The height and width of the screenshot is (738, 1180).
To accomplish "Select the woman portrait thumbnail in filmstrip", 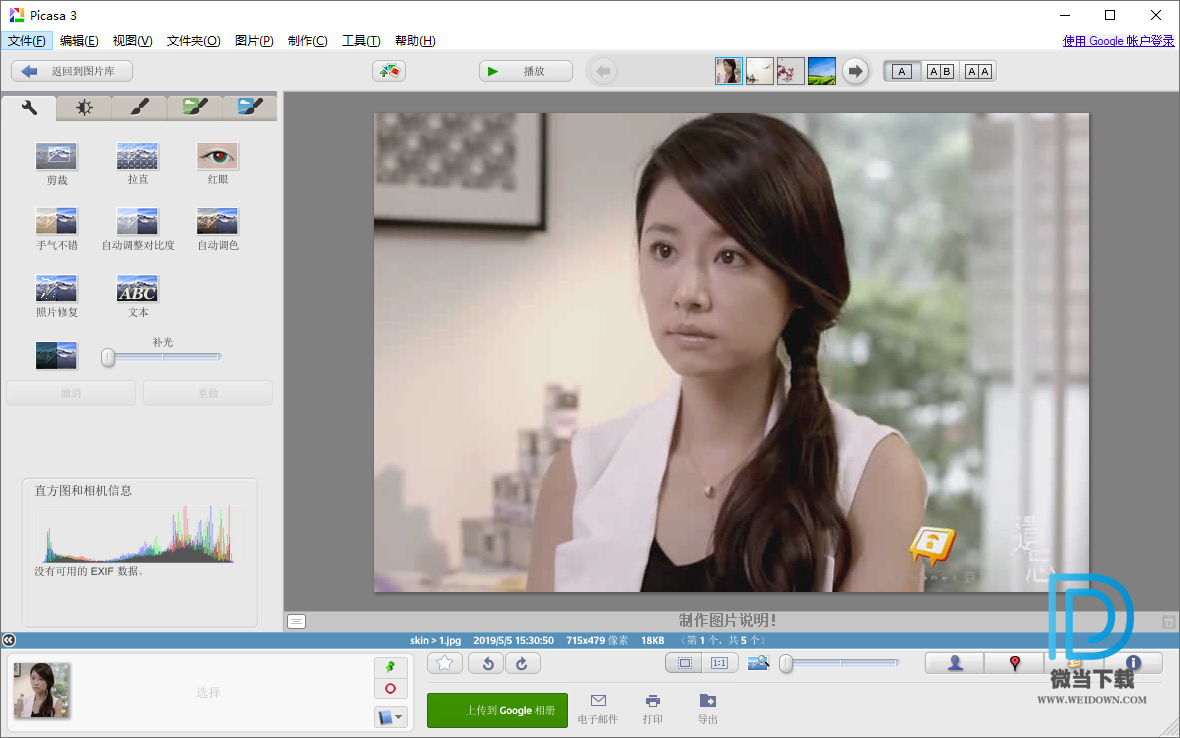I will [728, 71].
